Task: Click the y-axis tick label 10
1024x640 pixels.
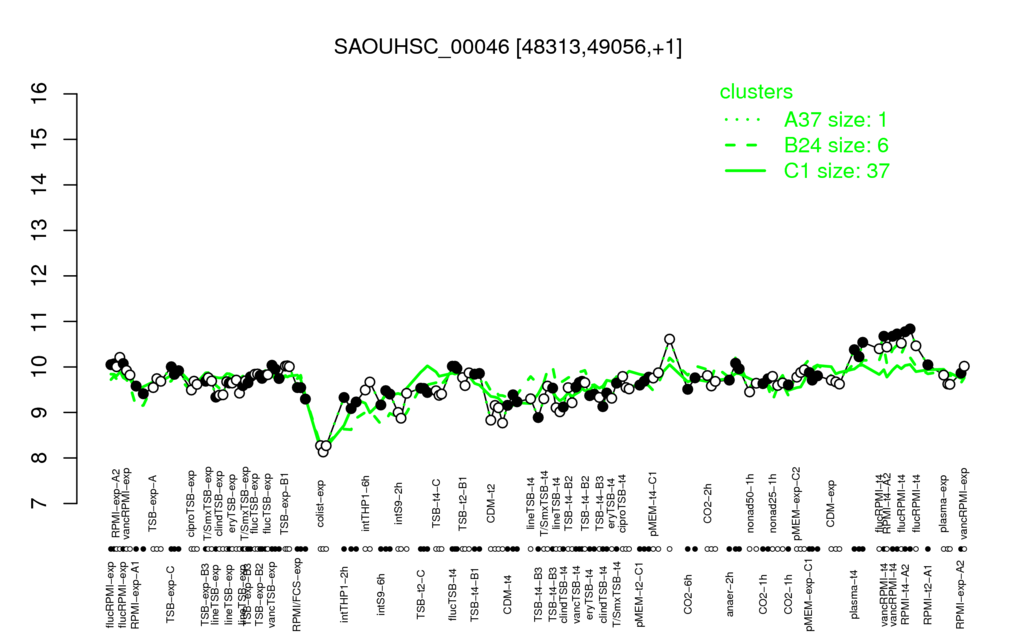Action: [39, 367]
